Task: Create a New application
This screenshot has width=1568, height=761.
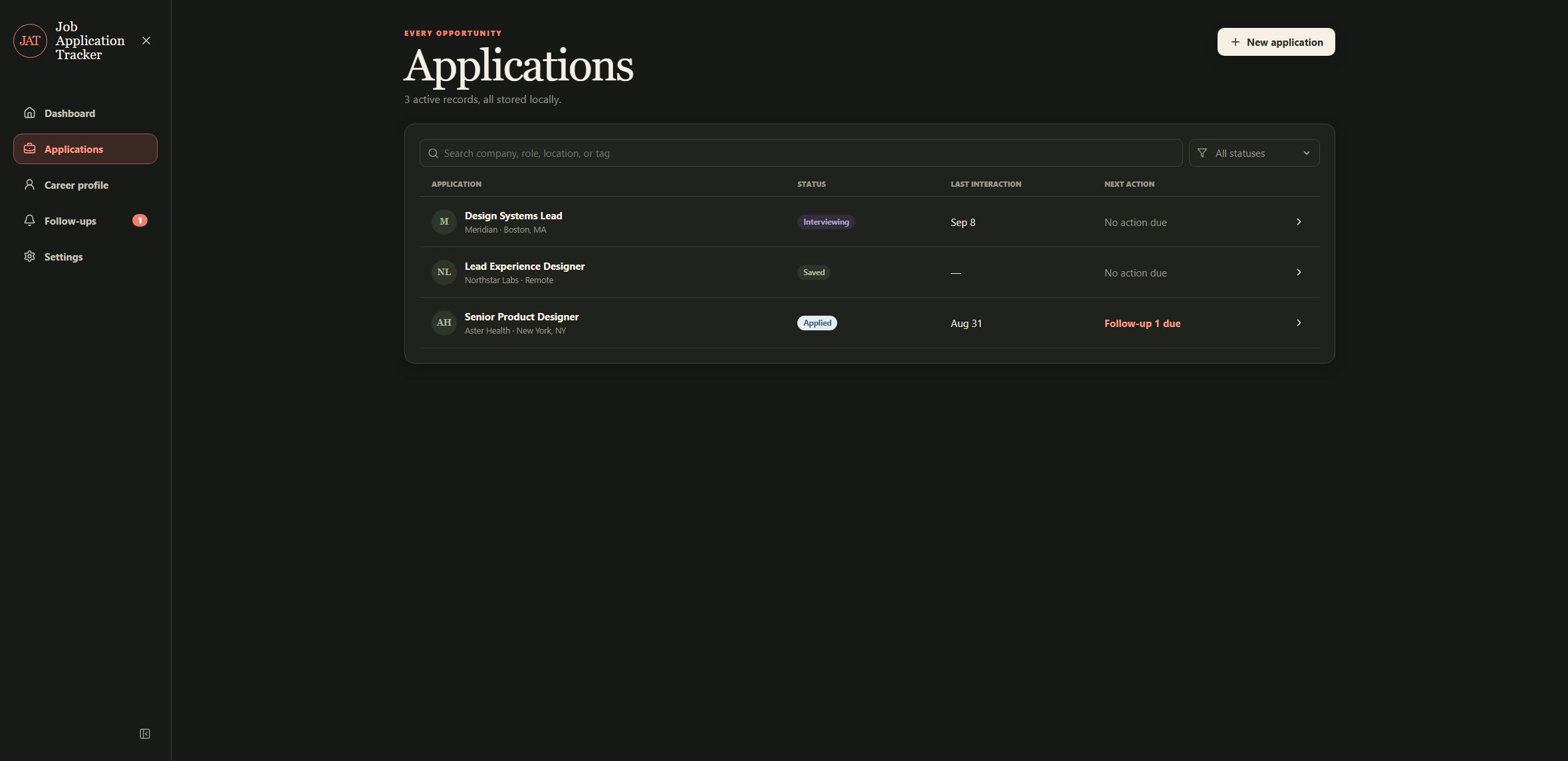Action: tap(1275, 42)
